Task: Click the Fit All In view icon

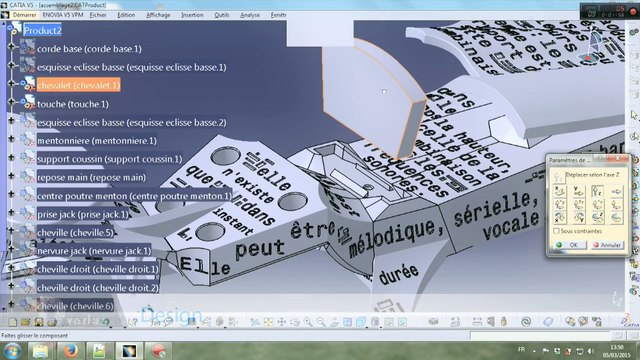Action: pos(268,322)
